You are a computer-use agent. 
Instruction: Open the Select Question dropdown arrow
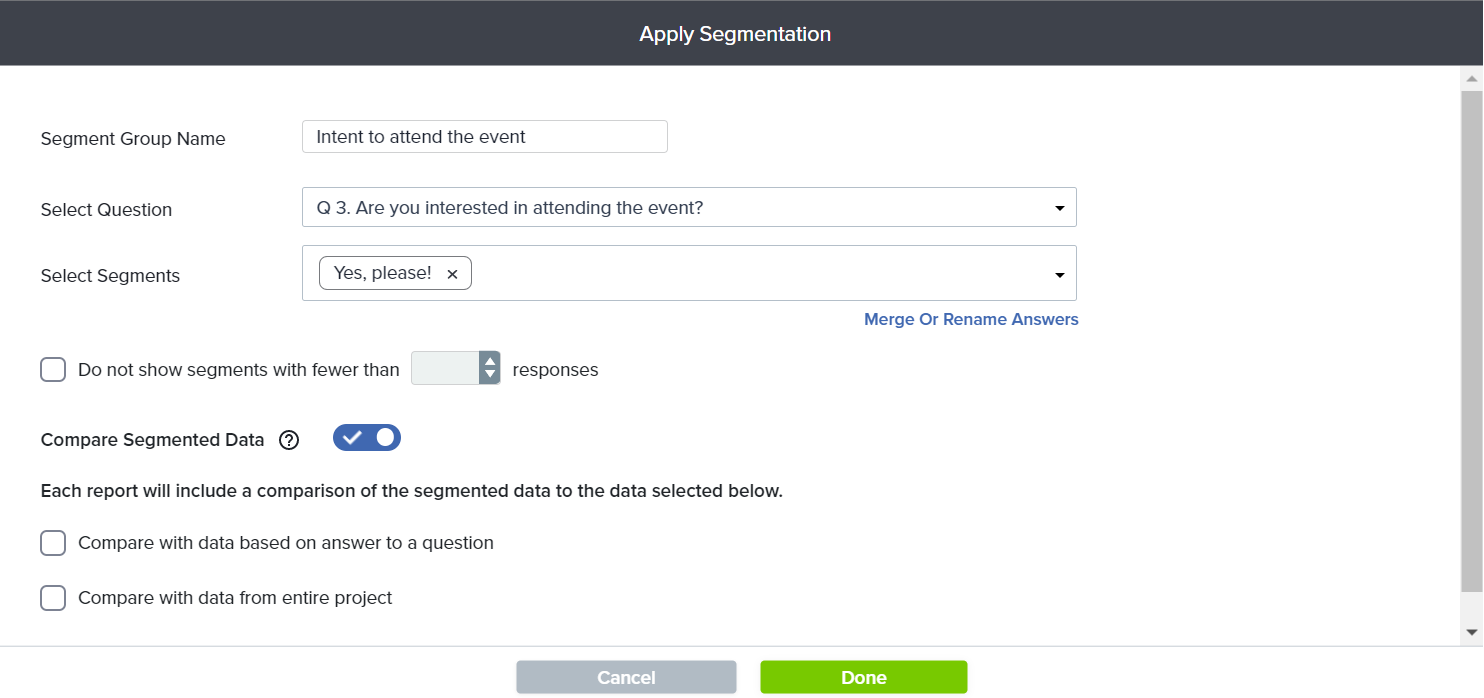coord(1059,208)
